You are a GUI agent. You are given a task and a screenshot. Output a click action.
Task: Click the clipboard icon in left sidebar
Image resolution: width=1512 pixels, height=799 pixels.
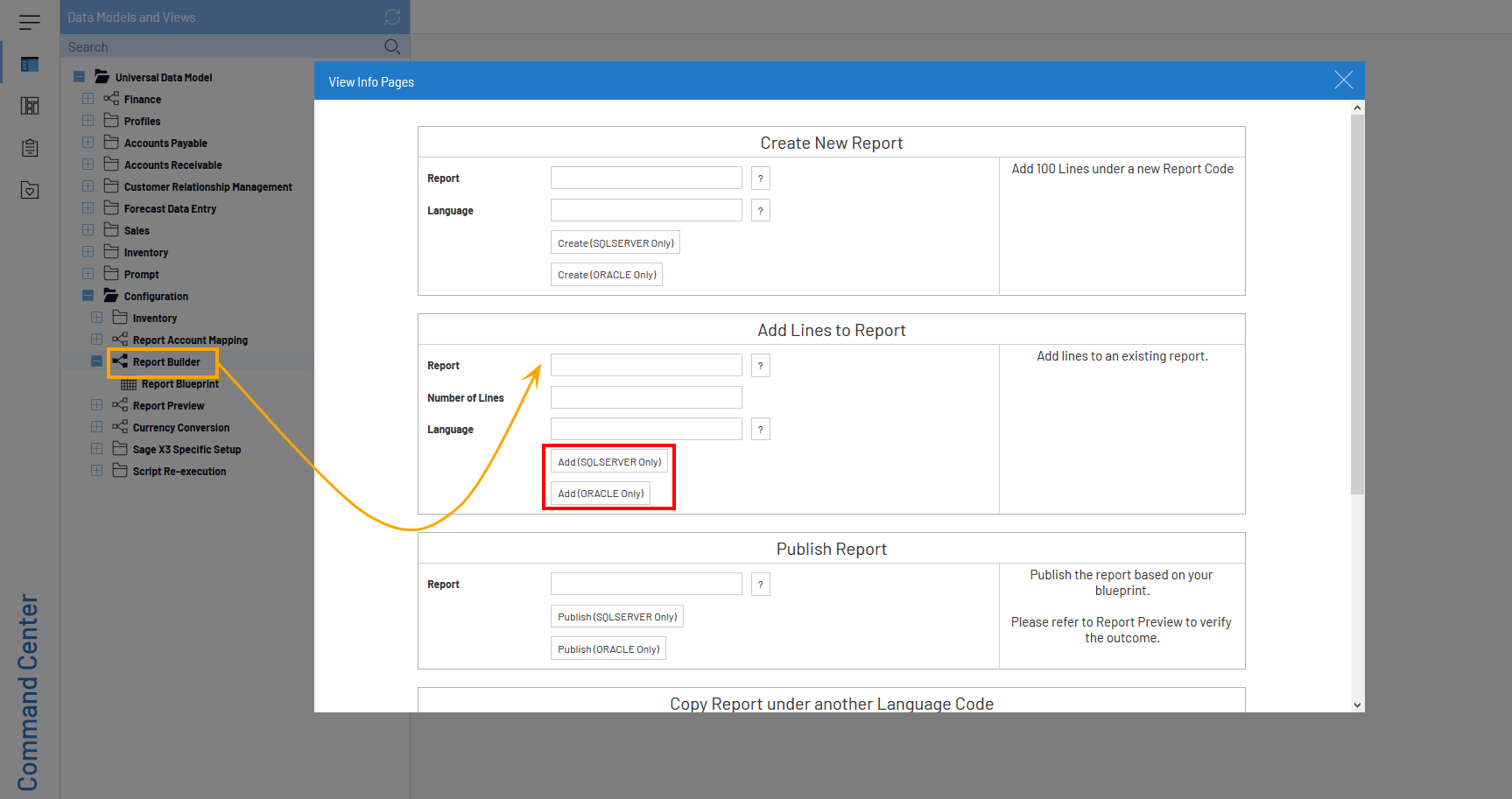click(x=30, y=148)
